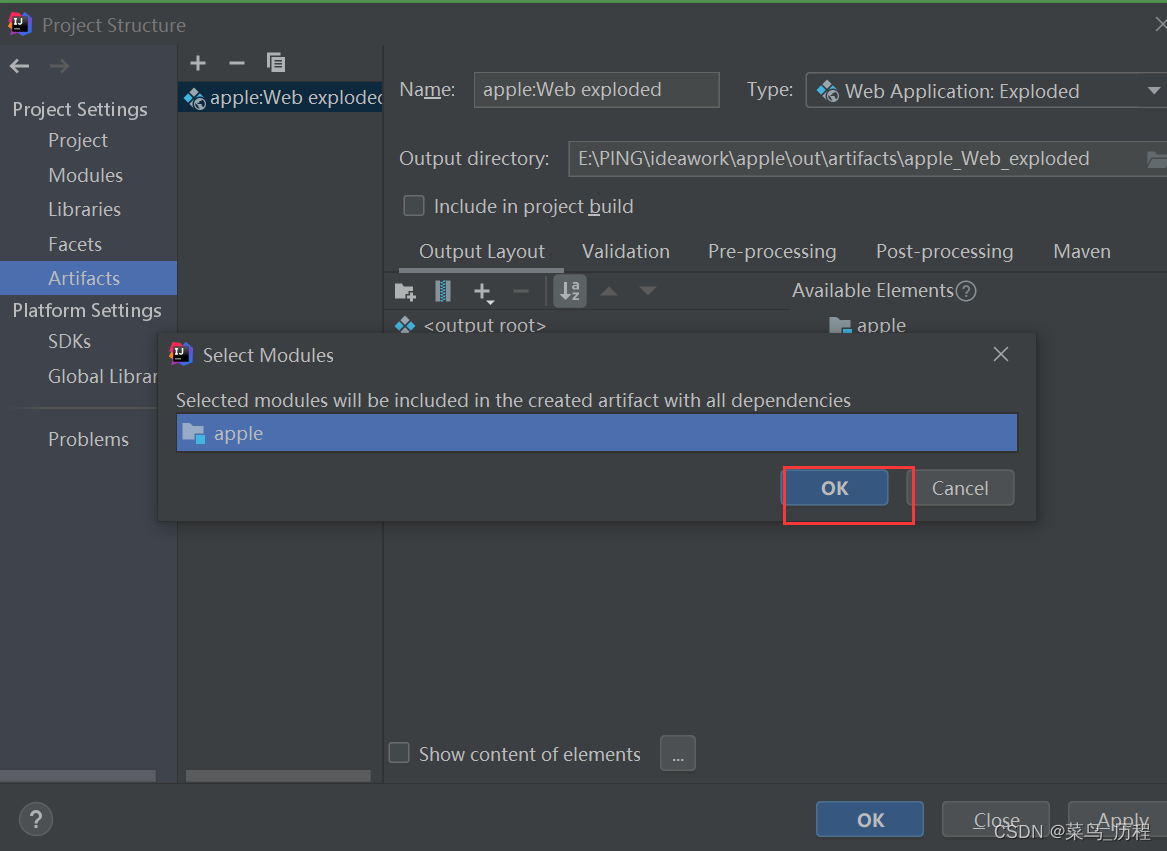Sort elements alphabetically
The width and height of the screenshot is (1167, 851).
(570, 291)
